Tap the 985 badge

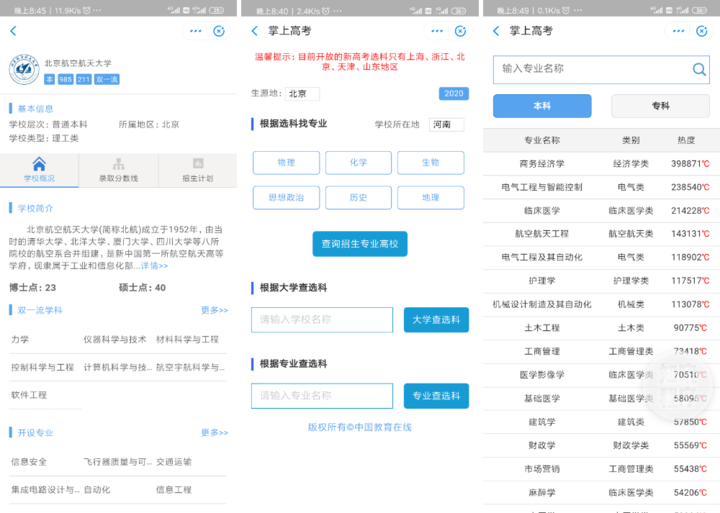pos(66,79)
